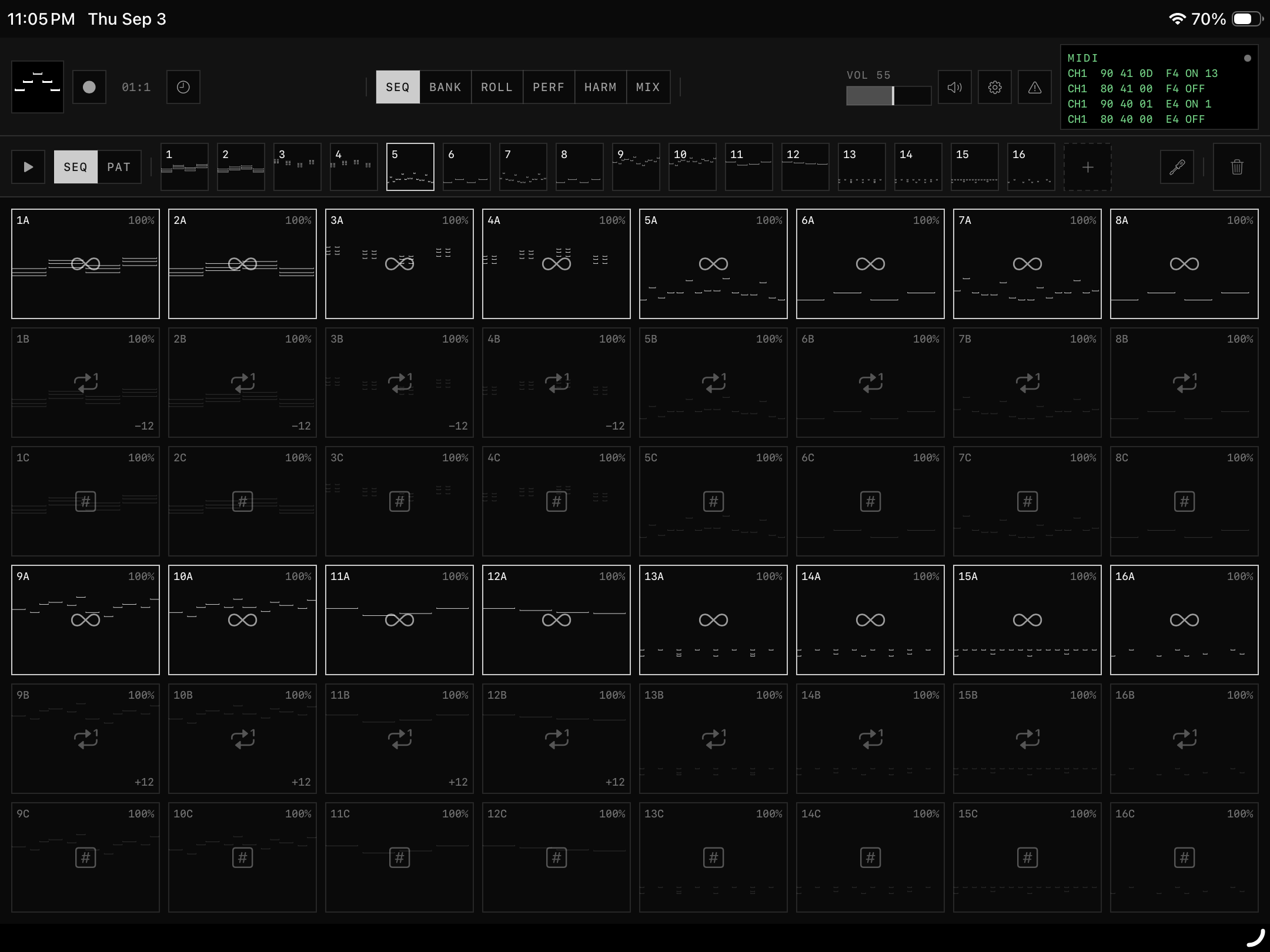The height and width of the screenshot is (952, 1270).
Task: Click the +12 transpose value in 10B
Action: coord(301,782)
